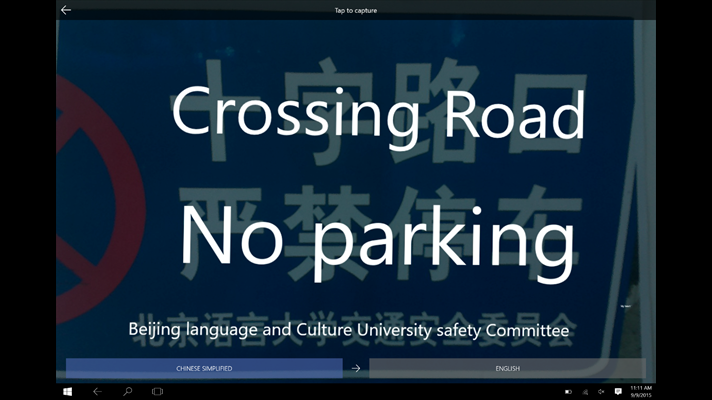Image resolution: width=712 pixels, height=400 pixels.
Task: Check battery status icon in tray
Action: click(569, 391)
